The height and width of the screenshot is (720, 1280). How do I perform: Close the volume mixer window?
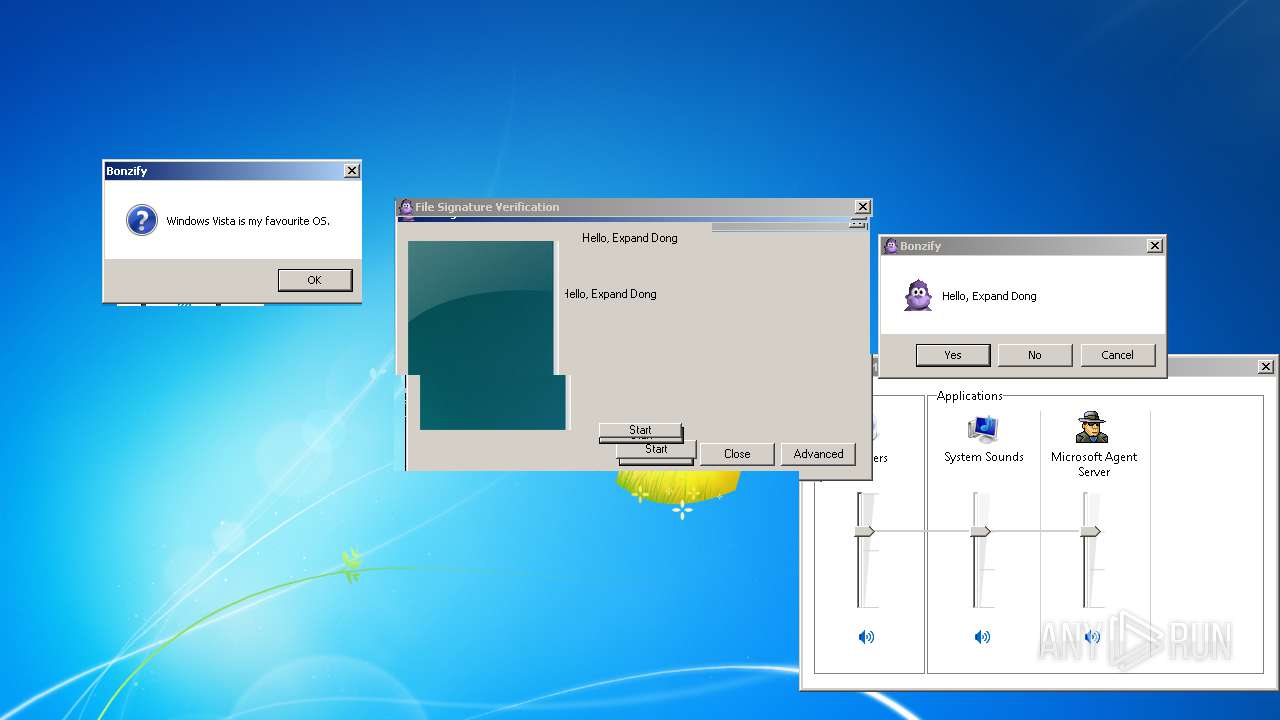pos(1266,367)
